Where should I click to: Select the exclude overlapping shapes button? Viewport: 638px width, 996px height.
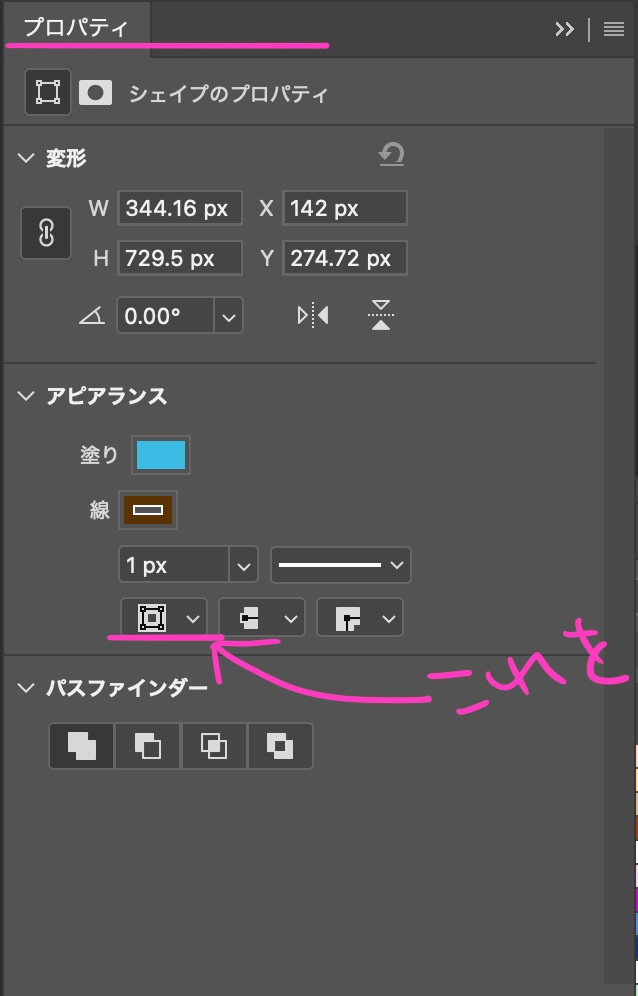[280, 746]
